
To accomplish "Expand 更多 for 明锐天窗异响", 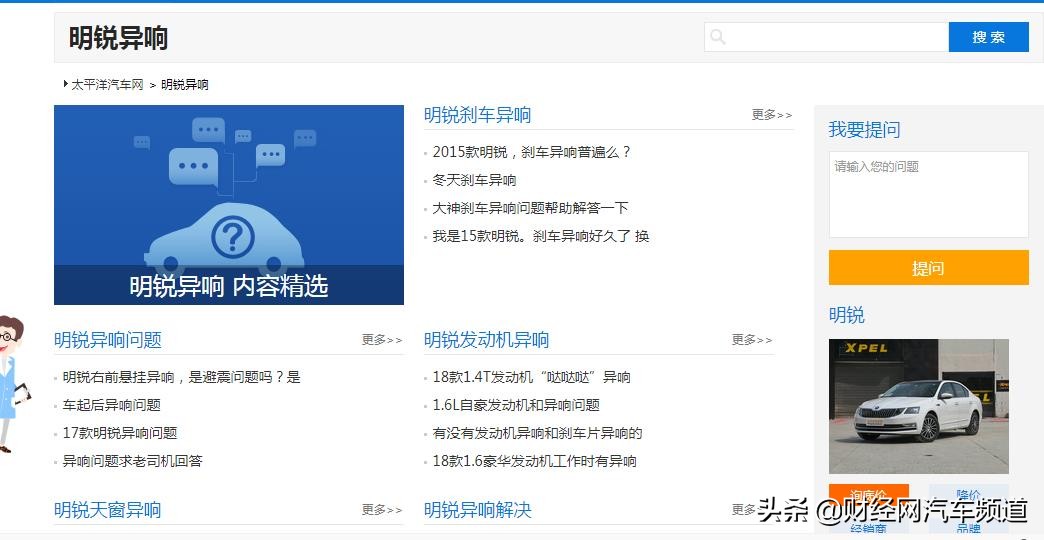I will [x=382, y=509].
